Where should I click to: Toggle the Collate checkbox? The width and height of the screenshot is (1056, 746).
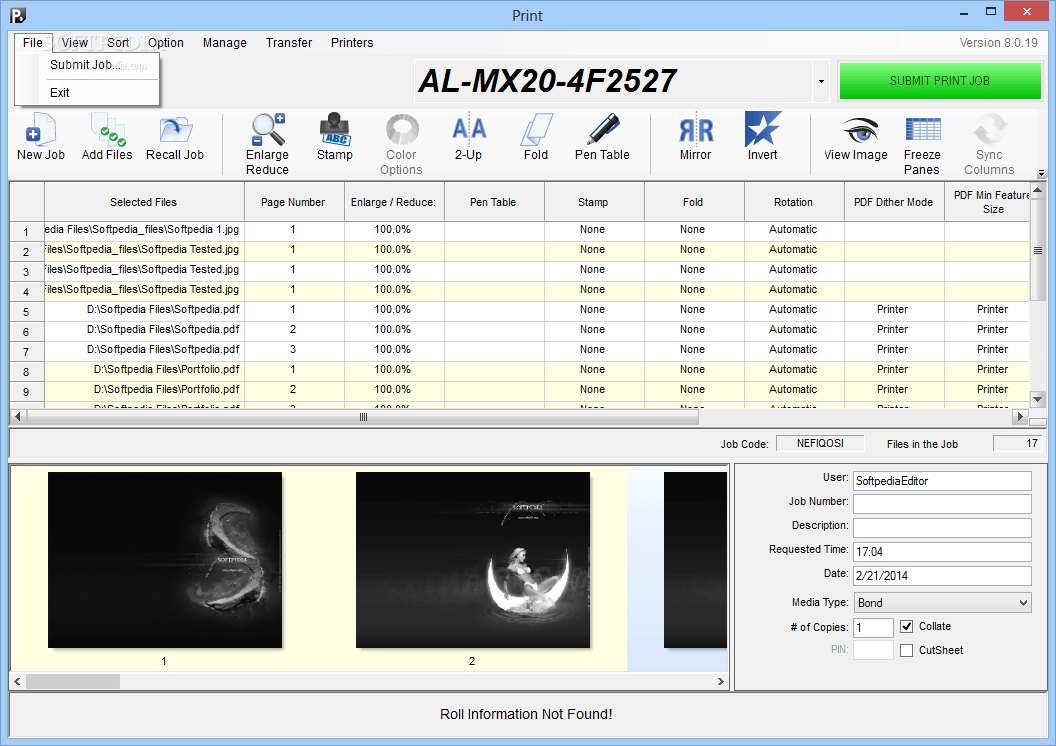(906, 626)
